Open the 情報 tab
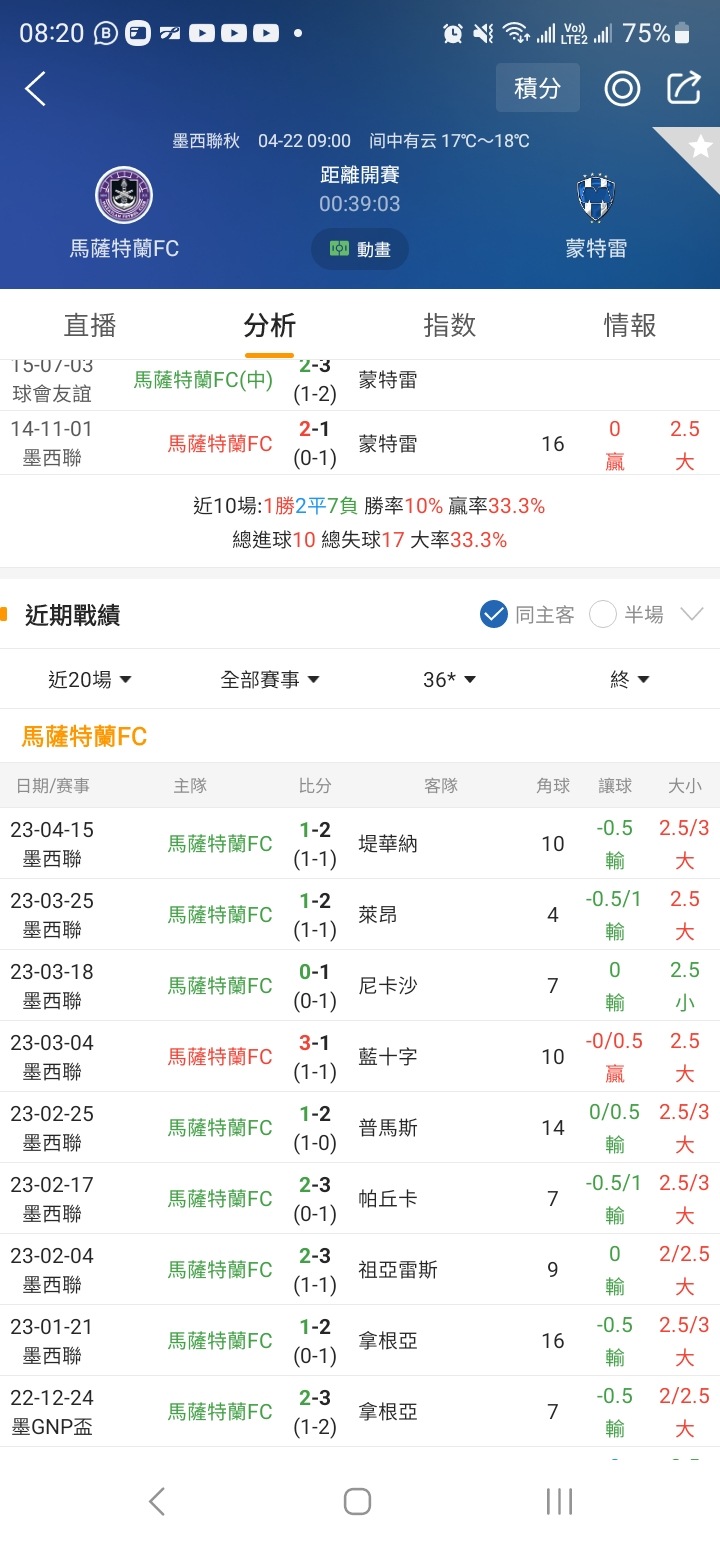 click(630, 325)
